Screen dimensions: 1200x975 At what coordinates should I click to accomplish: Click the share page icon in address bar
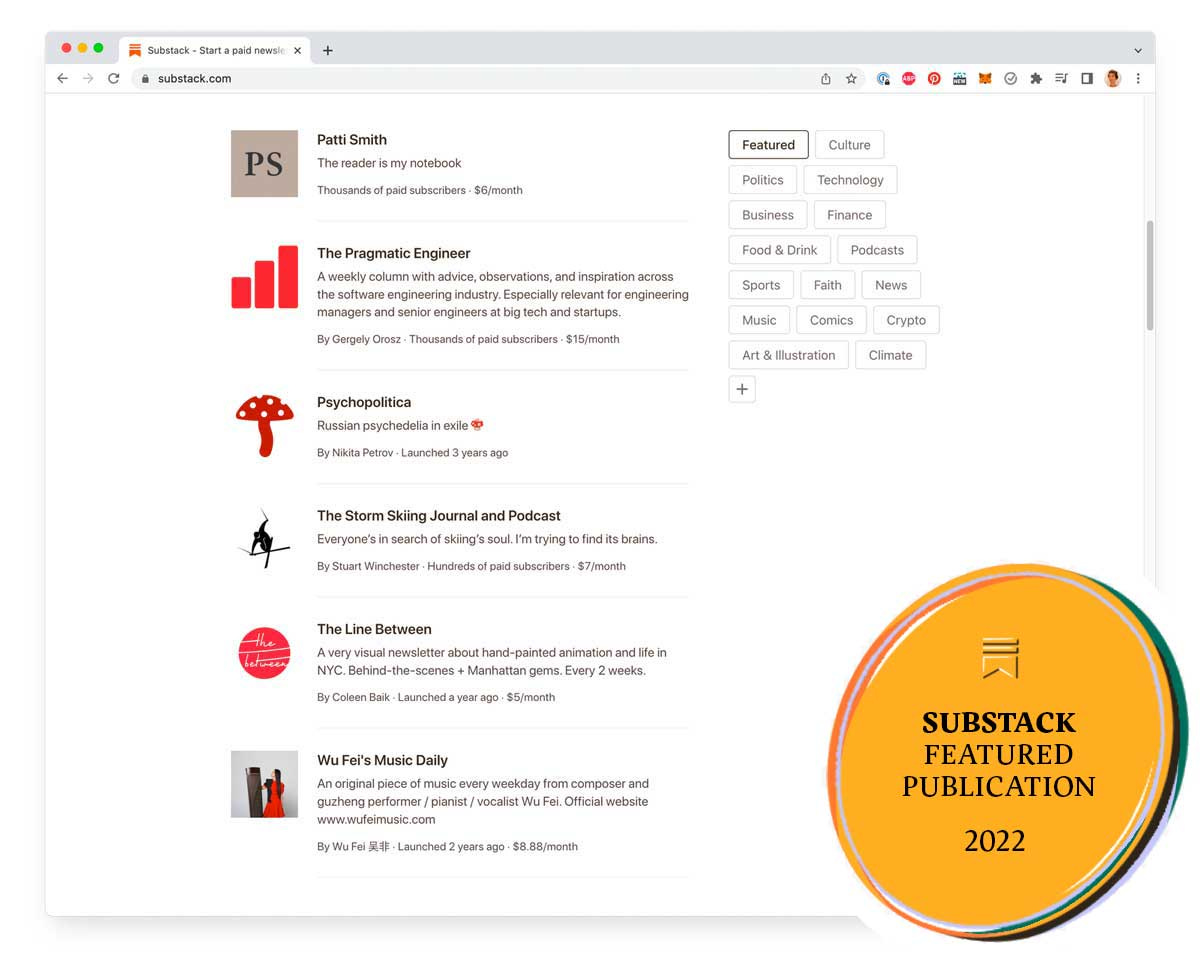click(826, 78)
